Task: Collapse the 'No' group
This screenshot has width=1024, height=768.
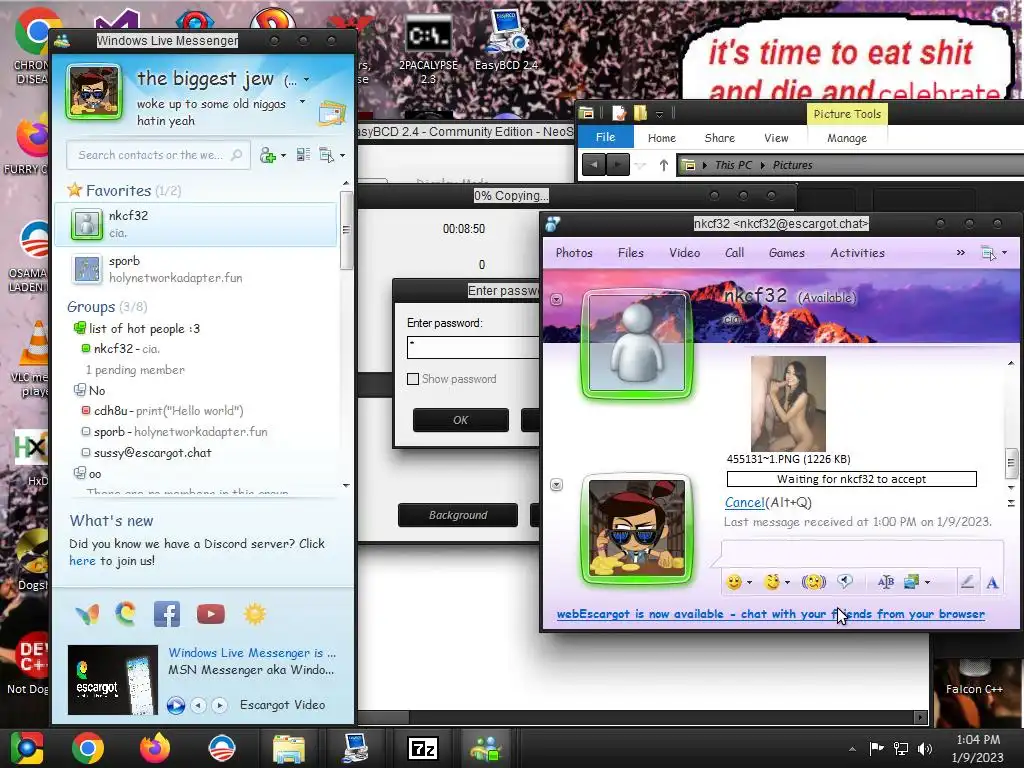Action: pyautogui.click(x=89, y=391)
